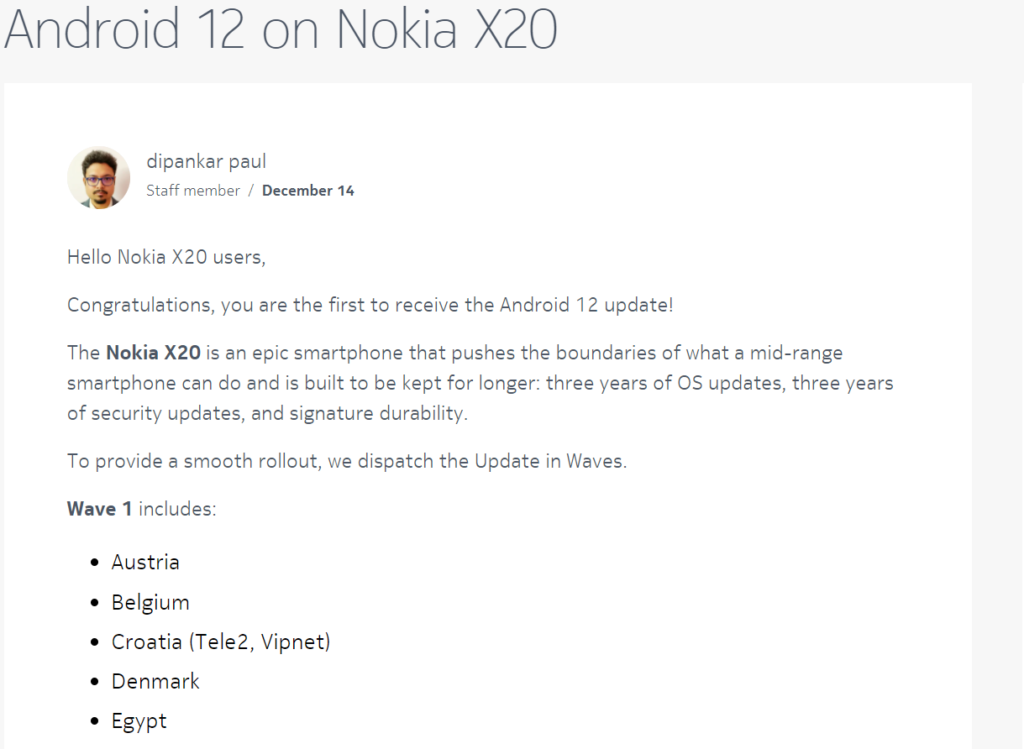The height and width of the screenshot is (749, 1024).
Task: Click the Staff member label
Action: [193, 191]
